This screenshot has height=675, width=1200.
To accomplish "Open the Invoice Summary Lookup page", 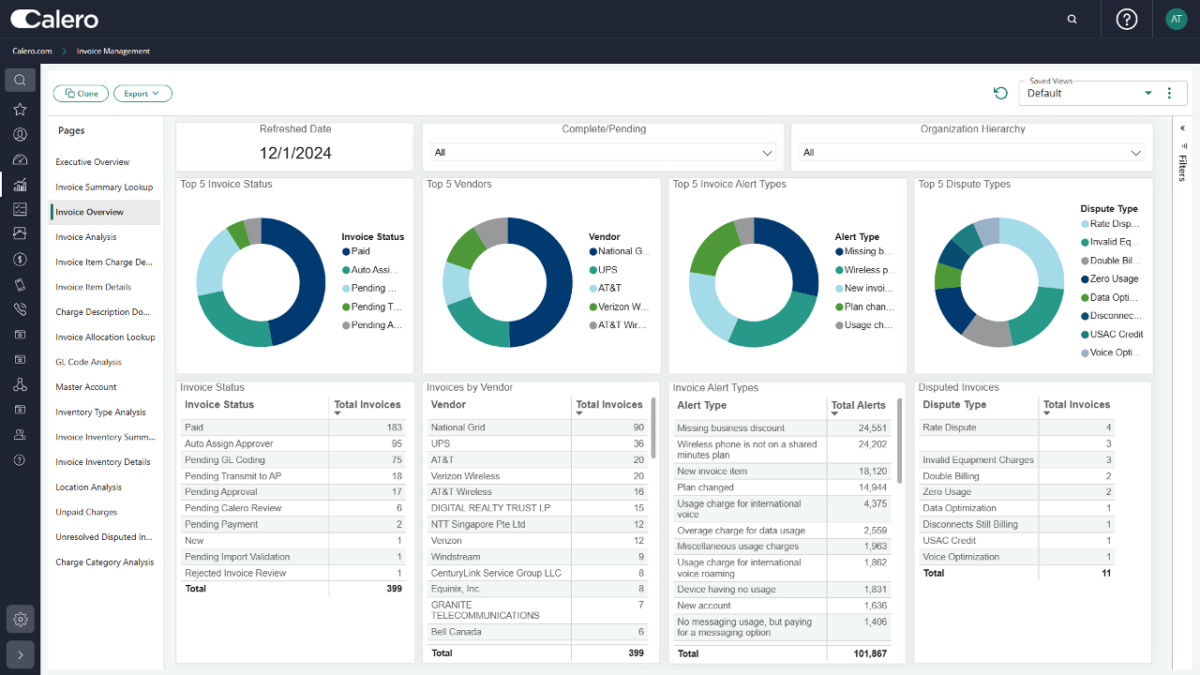I will click(x=104, y=187).
